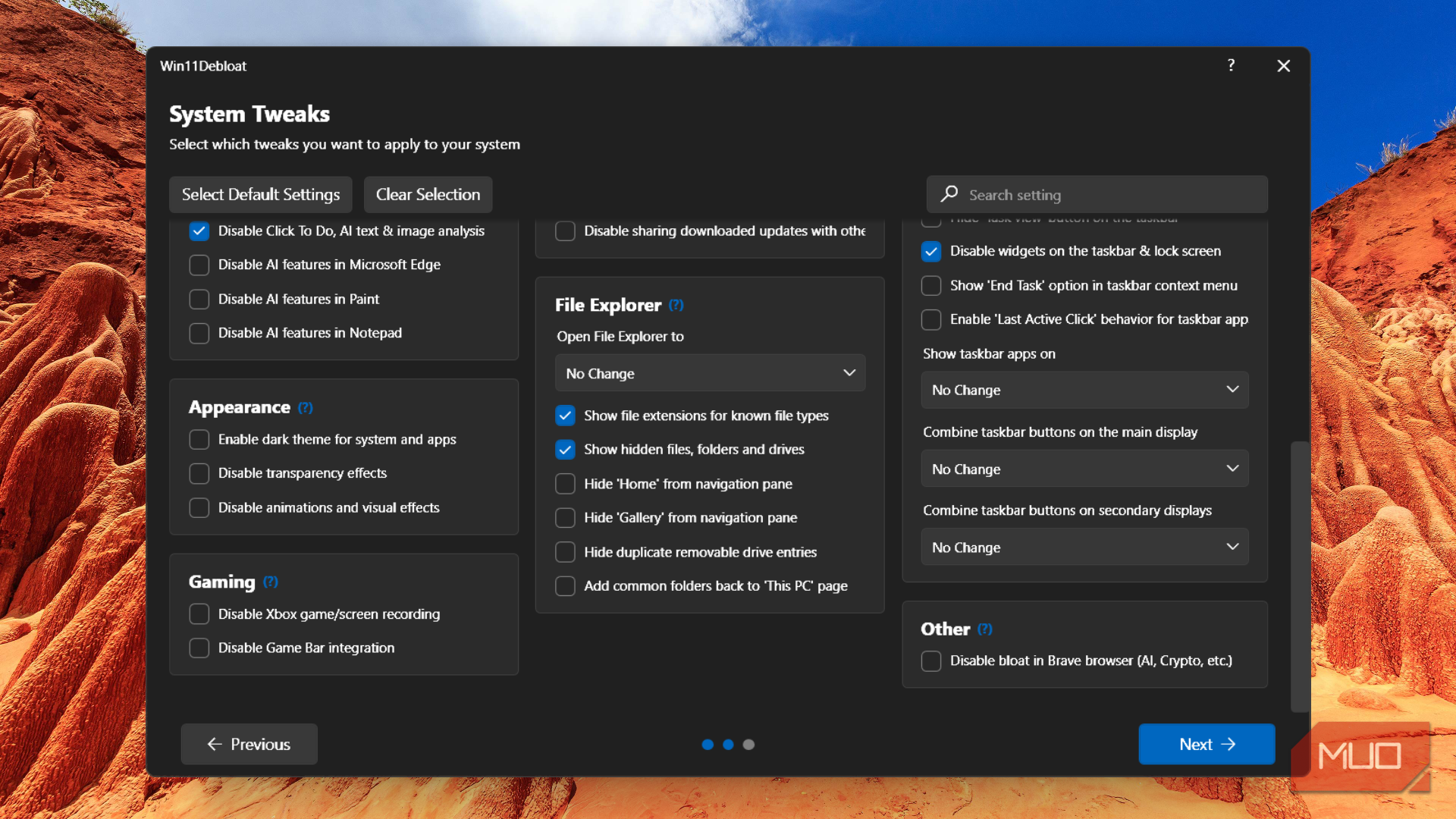Click the System Tweaks heading
The image size is (1456, 819).
(x=249, y=115)
